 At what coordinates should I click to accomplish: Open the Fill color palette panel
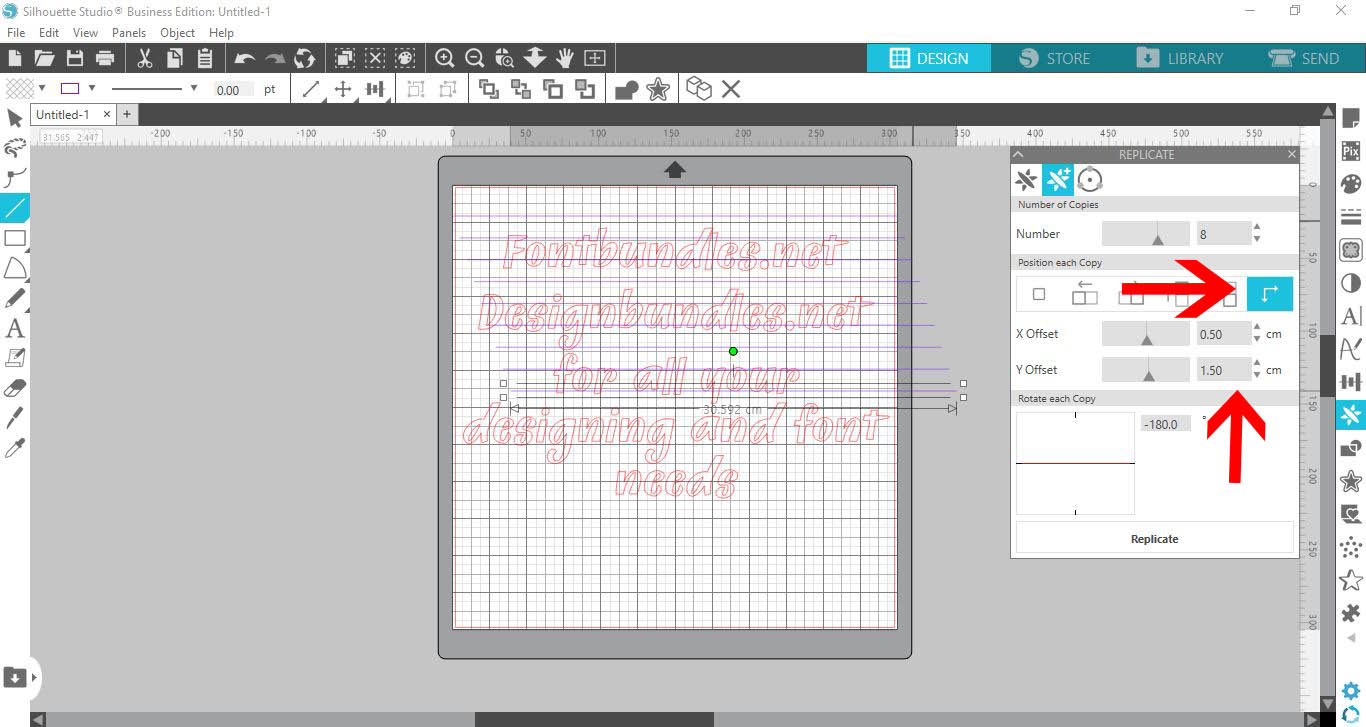(1351, 185)
